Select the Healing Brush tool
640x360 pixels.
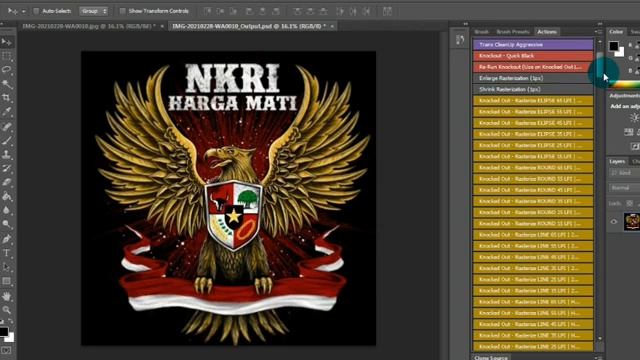[x=7, y=127]
